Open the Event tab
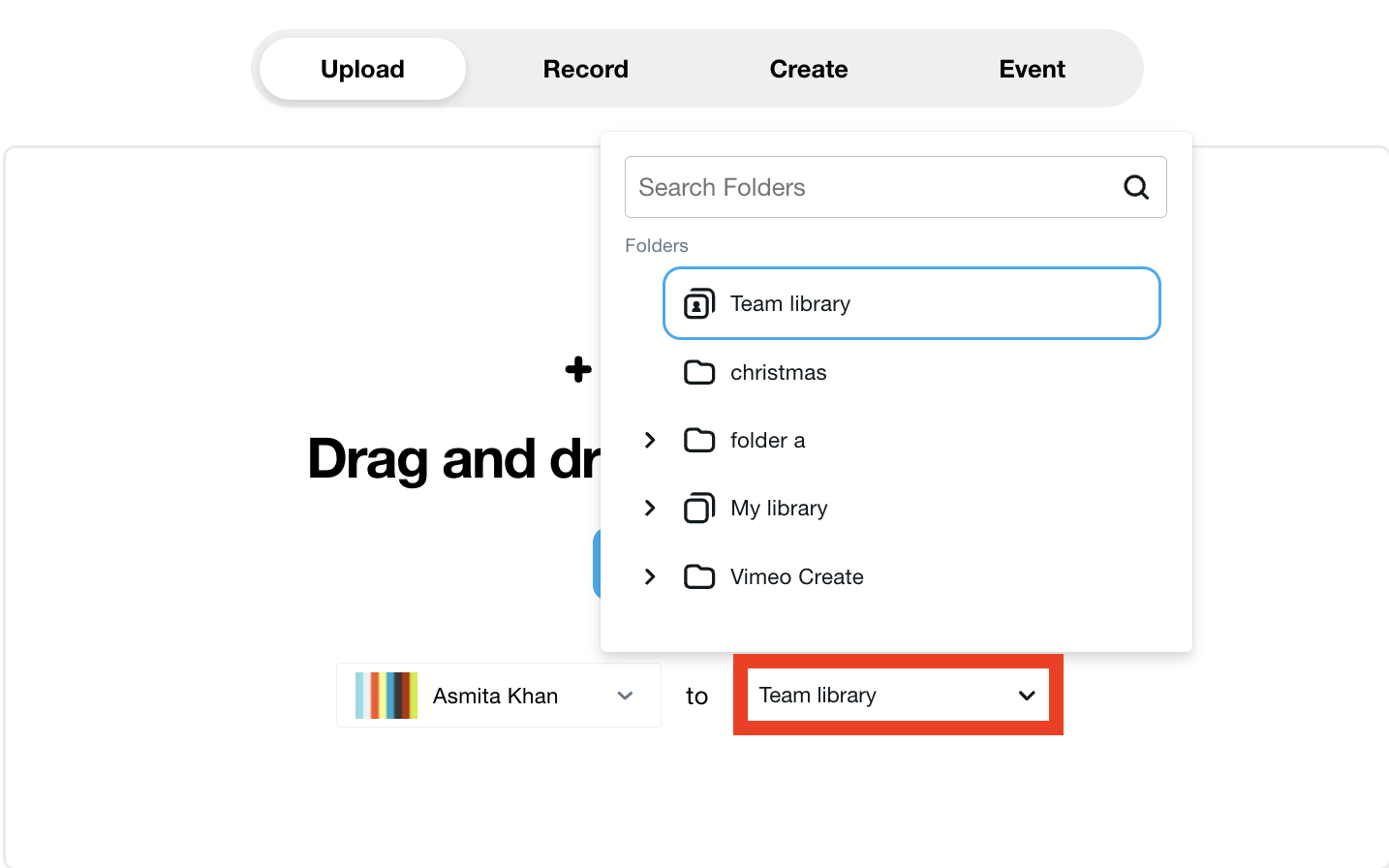Viewport: 1389px width, 868px height. pos(1032,69)
